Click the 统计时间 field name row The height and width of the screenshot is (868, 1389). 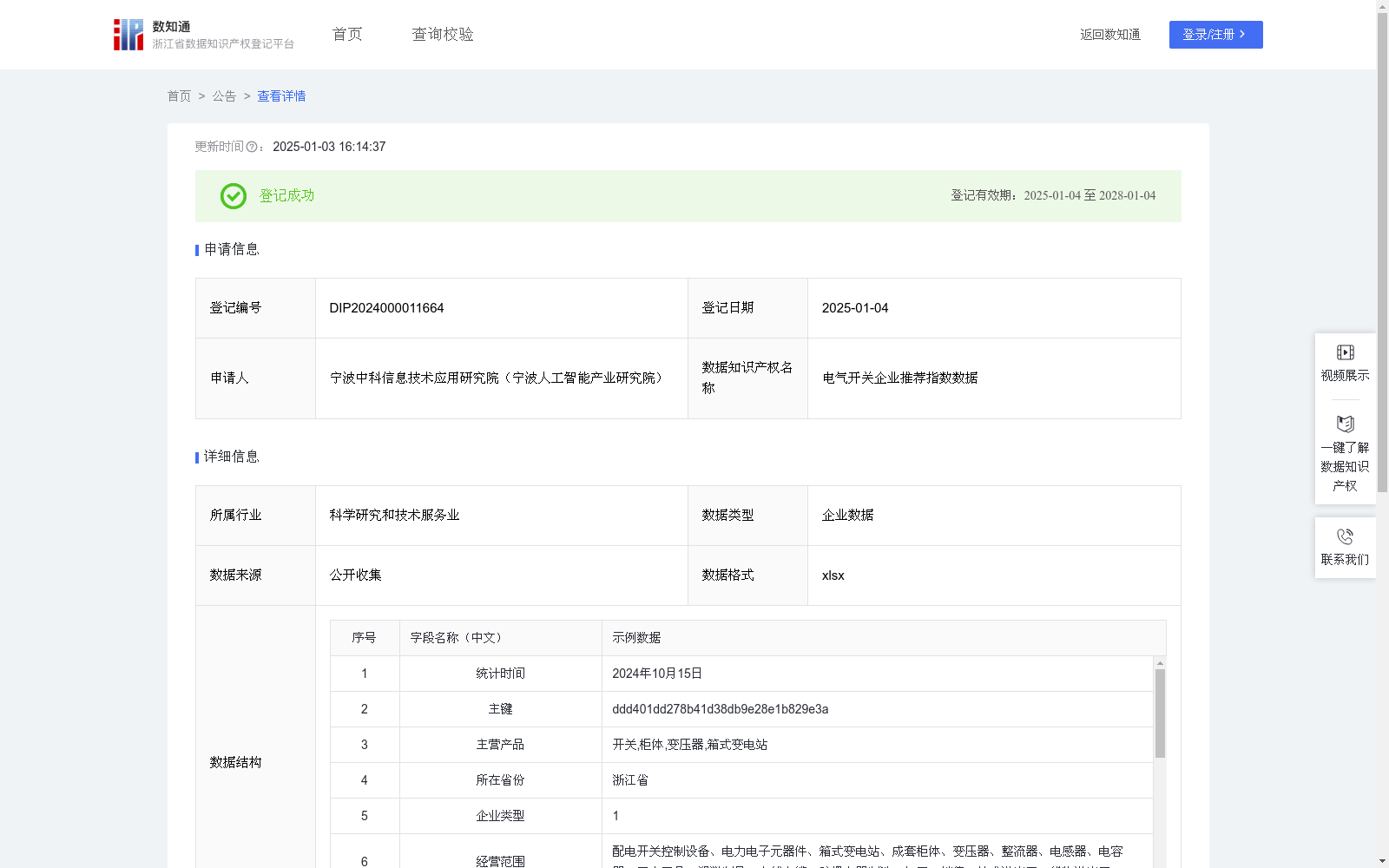click(500, 674)
